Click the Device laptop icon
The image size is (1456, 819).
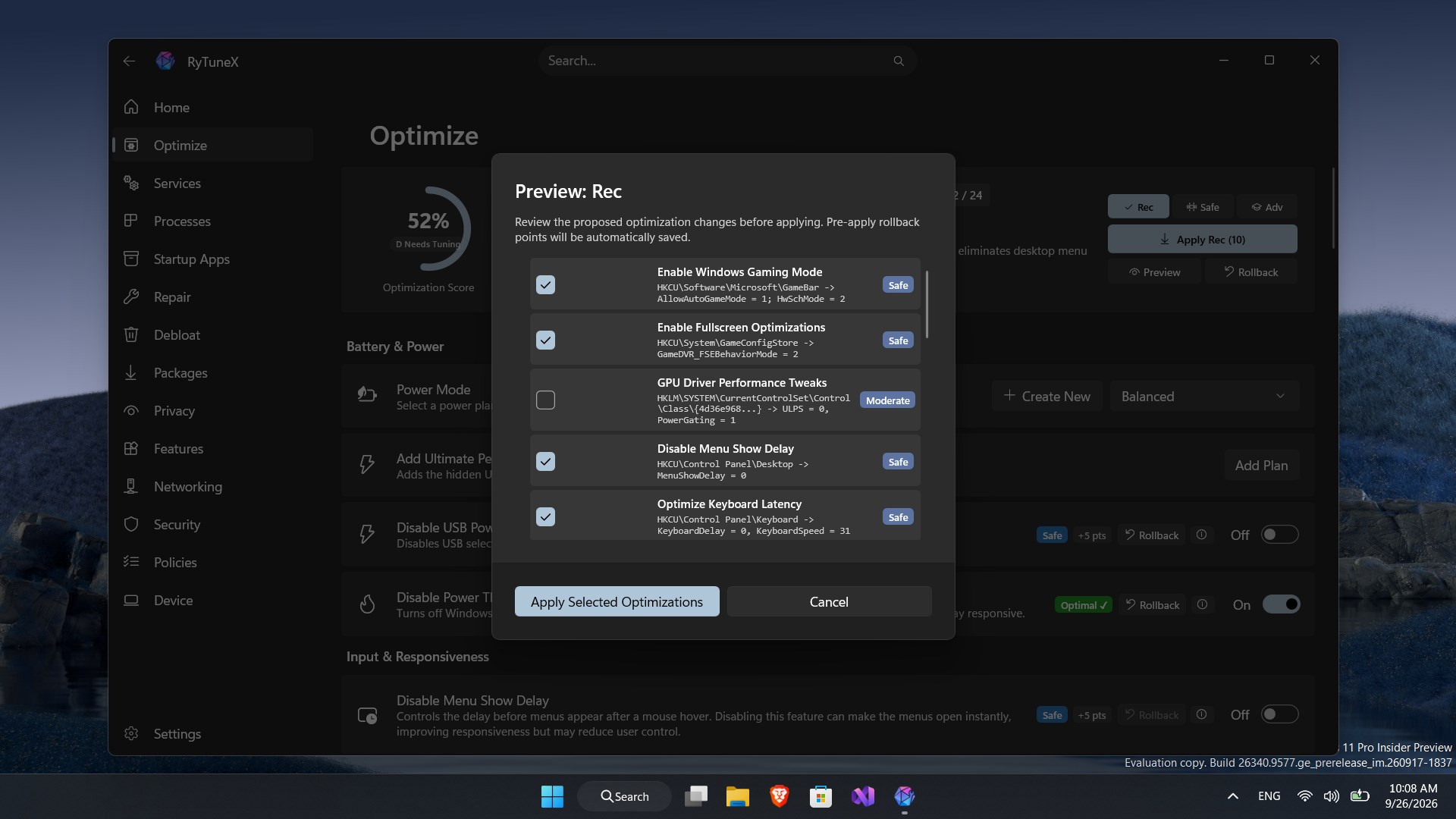131,600
